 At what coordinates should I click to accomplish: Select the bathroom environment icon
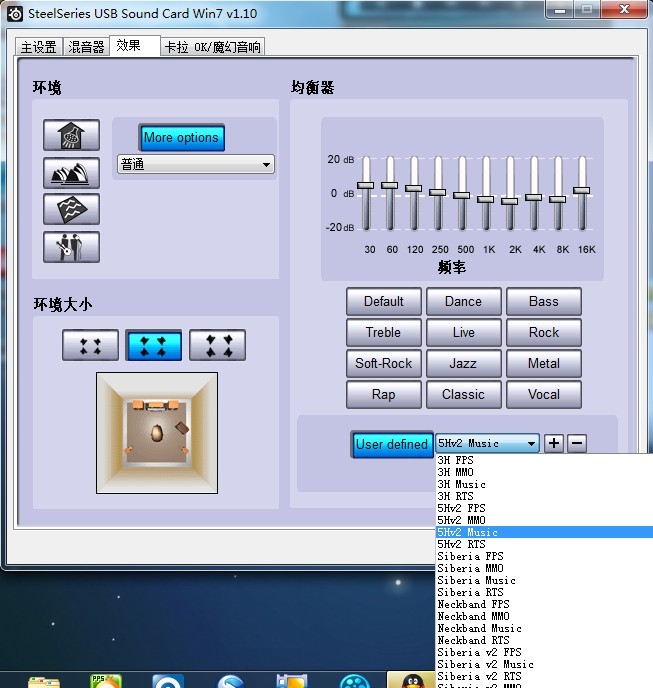coord(71,136)
